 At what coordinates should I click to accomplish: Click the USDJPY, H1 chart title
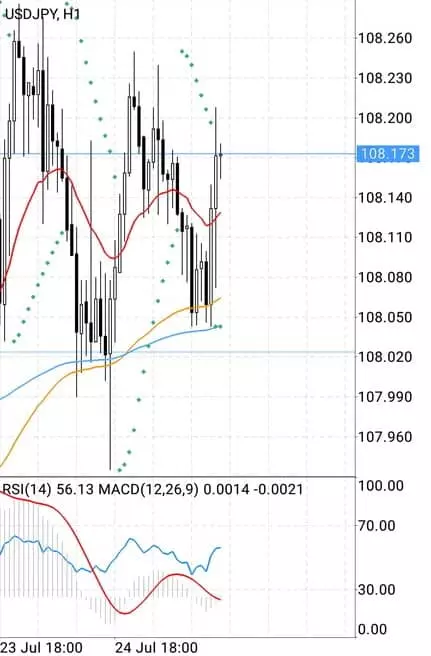coord(42,15)
